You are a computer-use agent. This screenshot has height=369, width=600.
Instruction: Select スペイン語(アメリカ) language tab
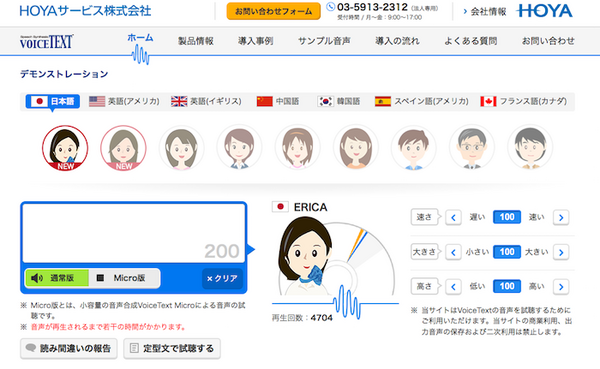(x=422, y=101)
